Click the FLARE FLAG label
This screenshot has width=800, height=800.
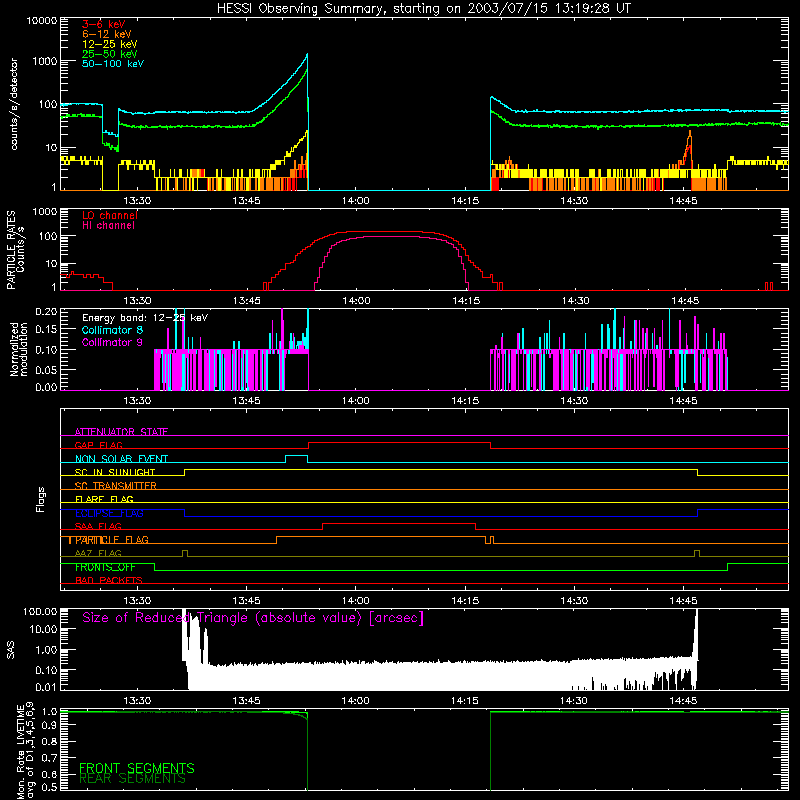click(x=104, y=499)
